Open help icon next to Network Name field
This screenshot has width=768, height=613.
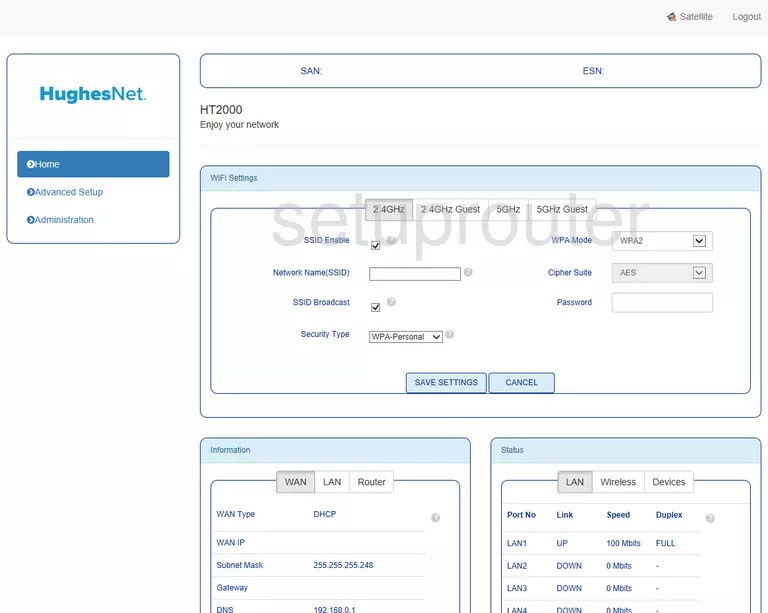coord(468,272)
